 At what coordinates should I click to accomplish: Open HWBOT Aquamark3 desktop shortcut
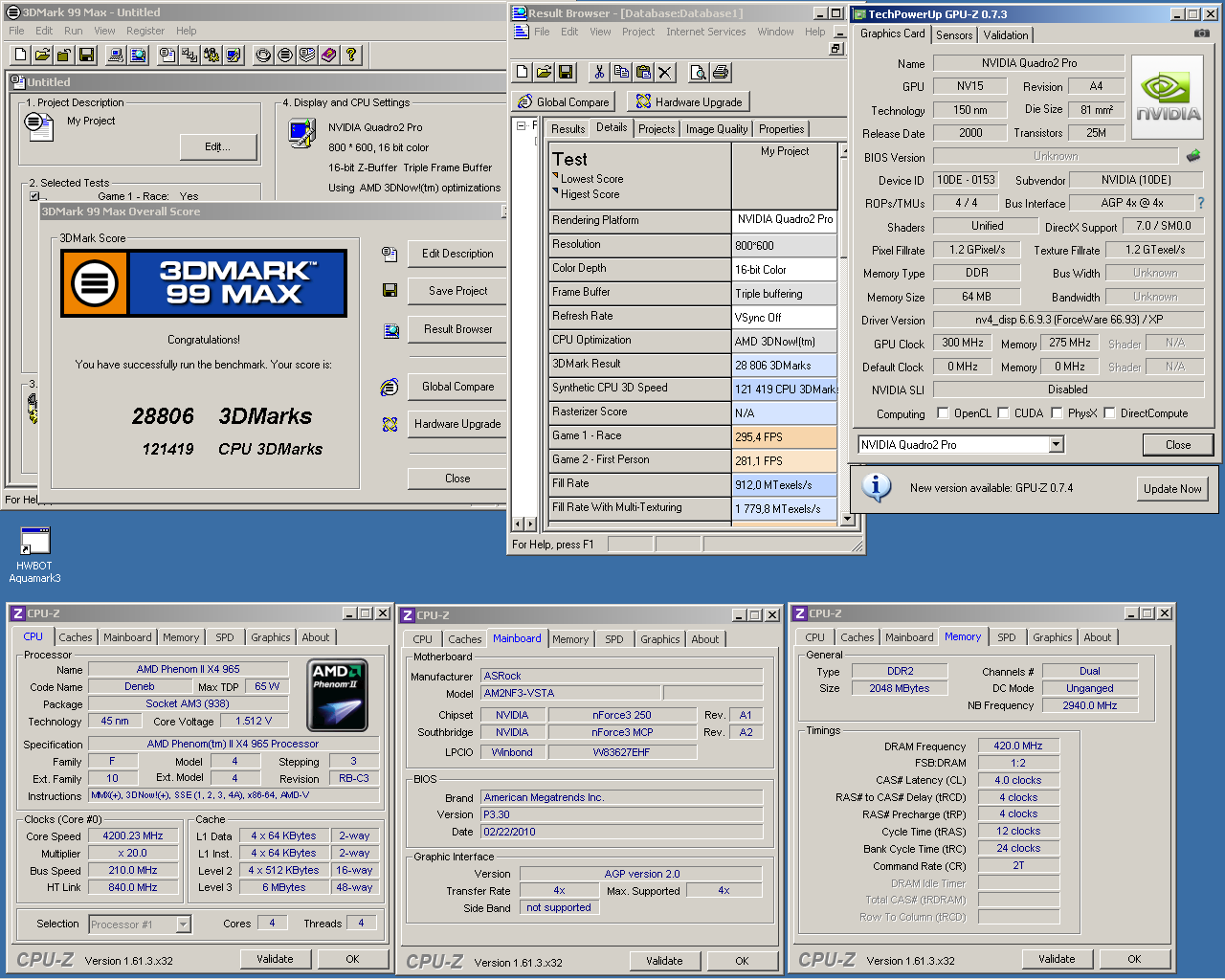pyautogui.click(x=34, y=554)
